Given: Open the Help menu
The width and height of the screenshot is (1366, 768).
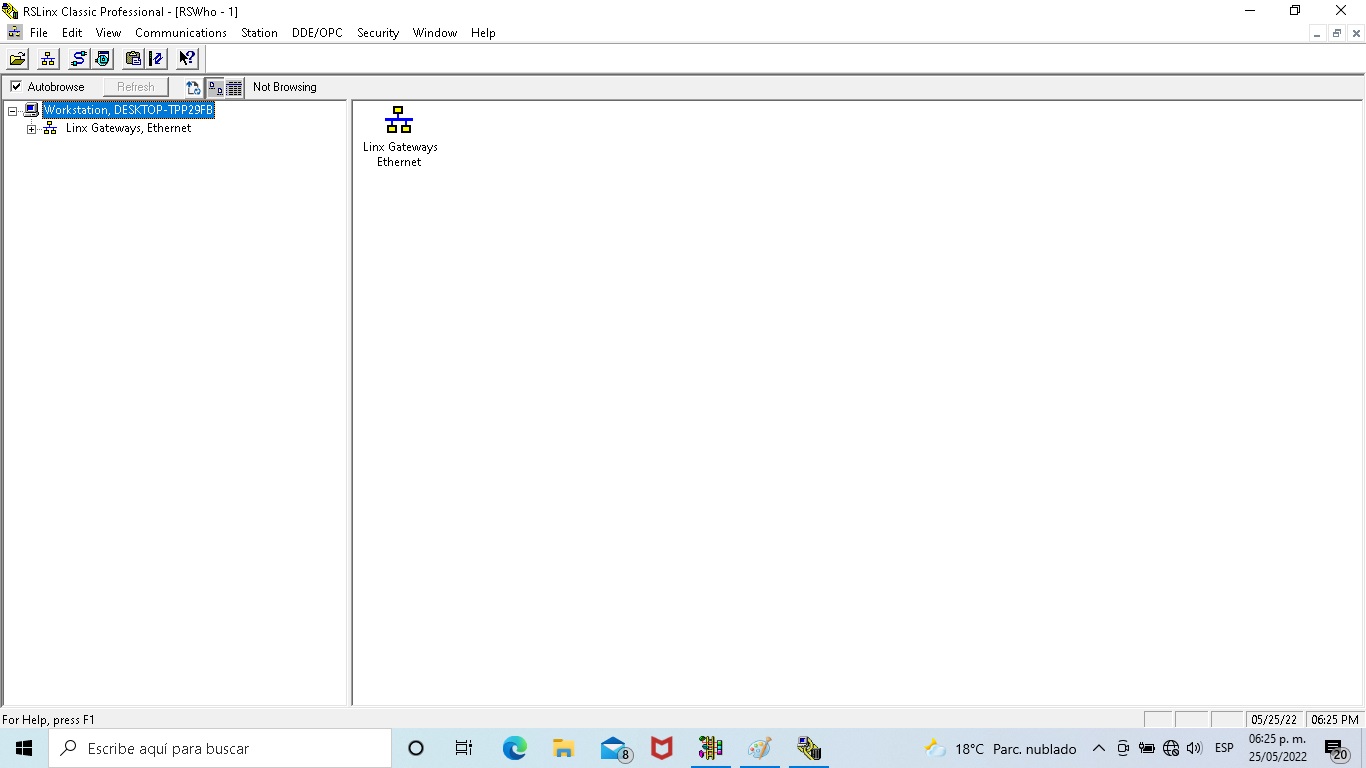Looking at the screenshot, I should (x=483, y=33).
